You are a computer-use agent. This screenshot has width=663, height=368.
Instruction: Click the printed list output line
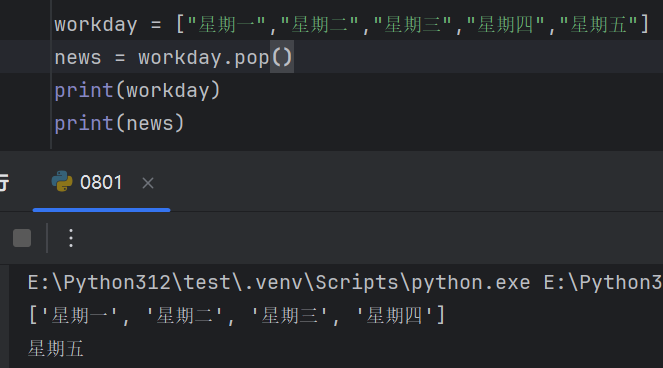point(236,316)
